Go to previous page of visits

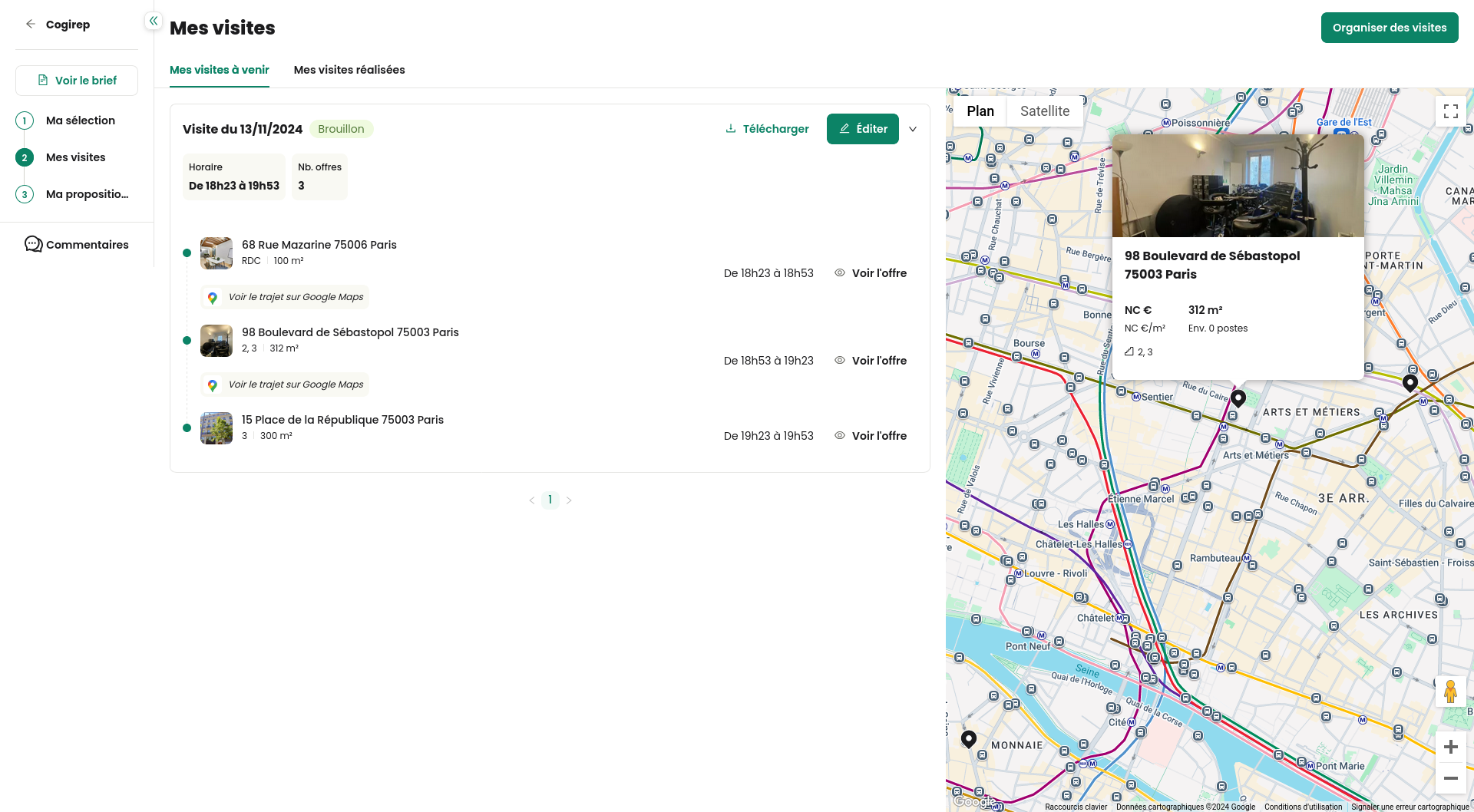tap(531, 500)
